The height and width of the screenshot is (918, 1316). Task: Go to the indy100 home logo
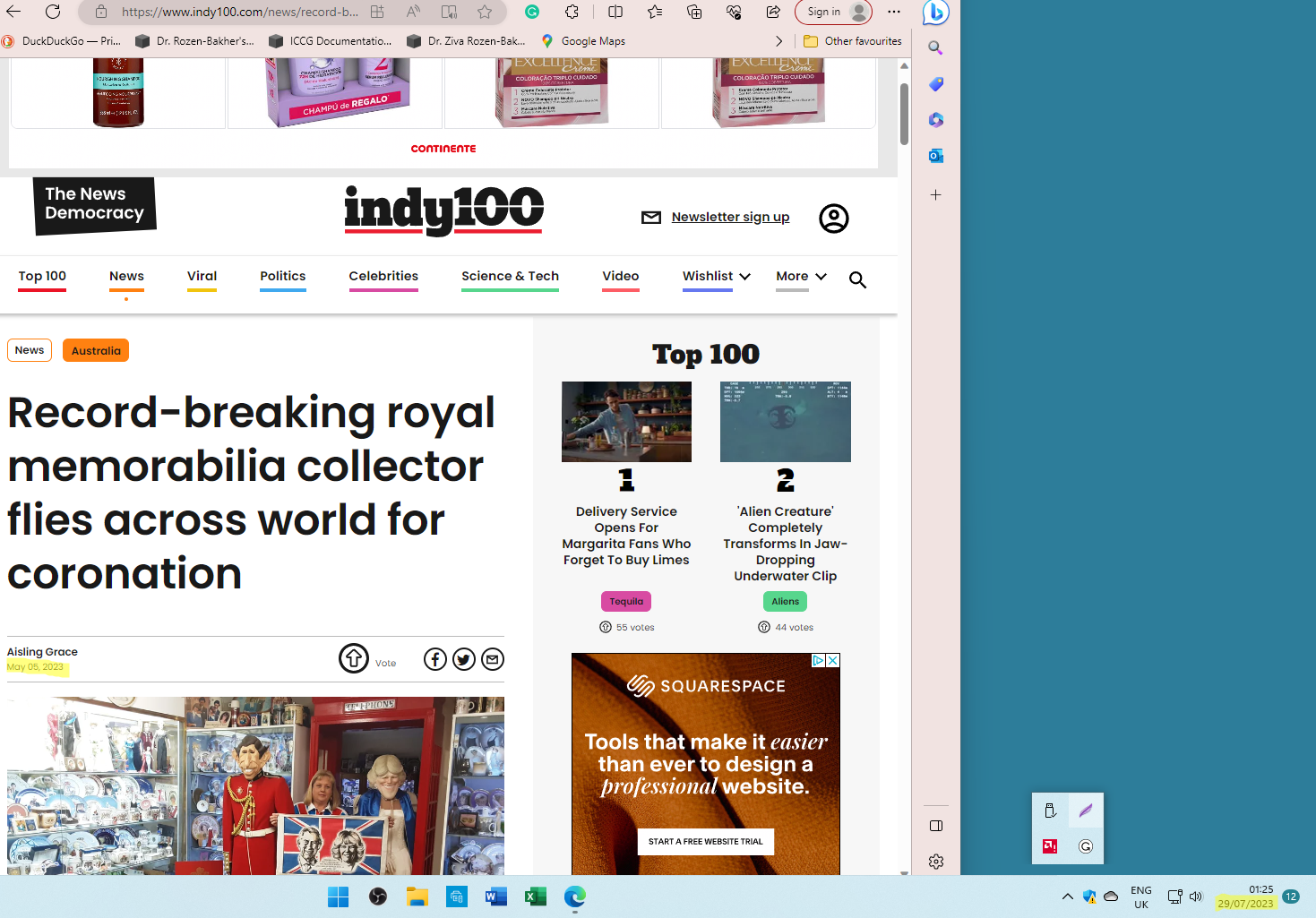tap(443, 210)
